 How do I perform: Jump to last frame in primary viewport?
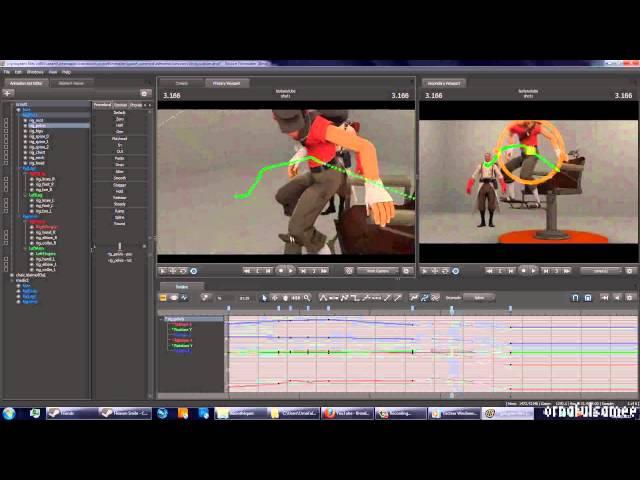coord(324,271)
